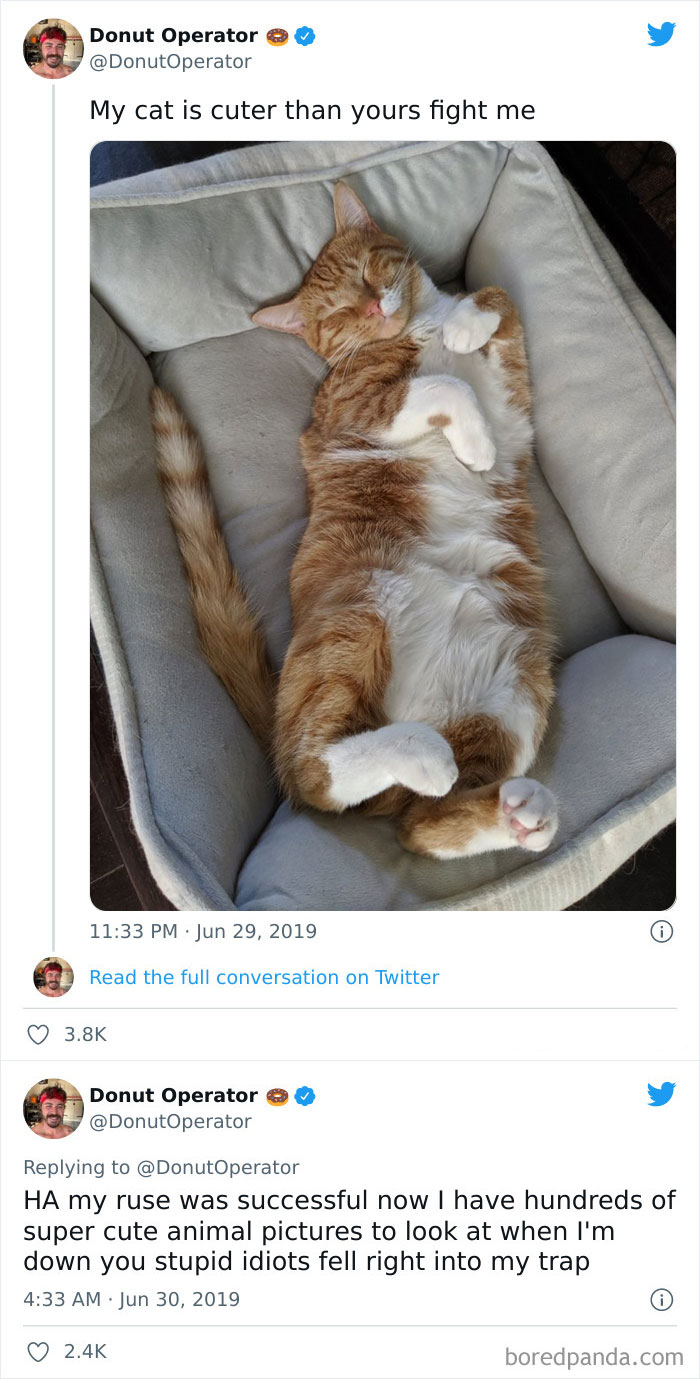The image size is (700, 1379).
Task: Click the verified badge on the reply tweet
Action: click(306, 1095)
